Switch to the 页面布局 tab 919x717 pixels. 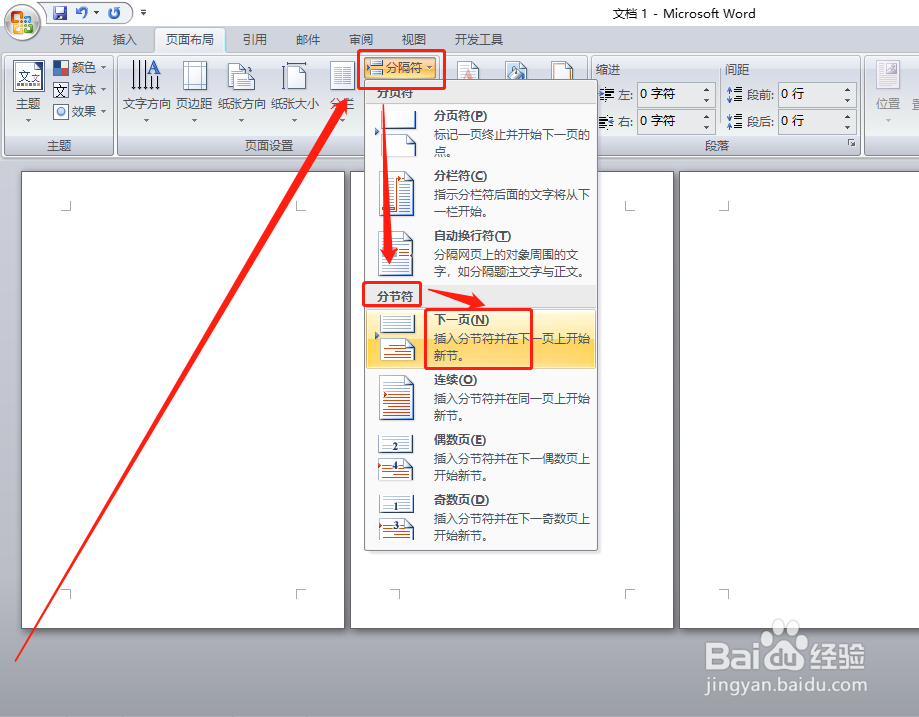[x=190, y=40]
